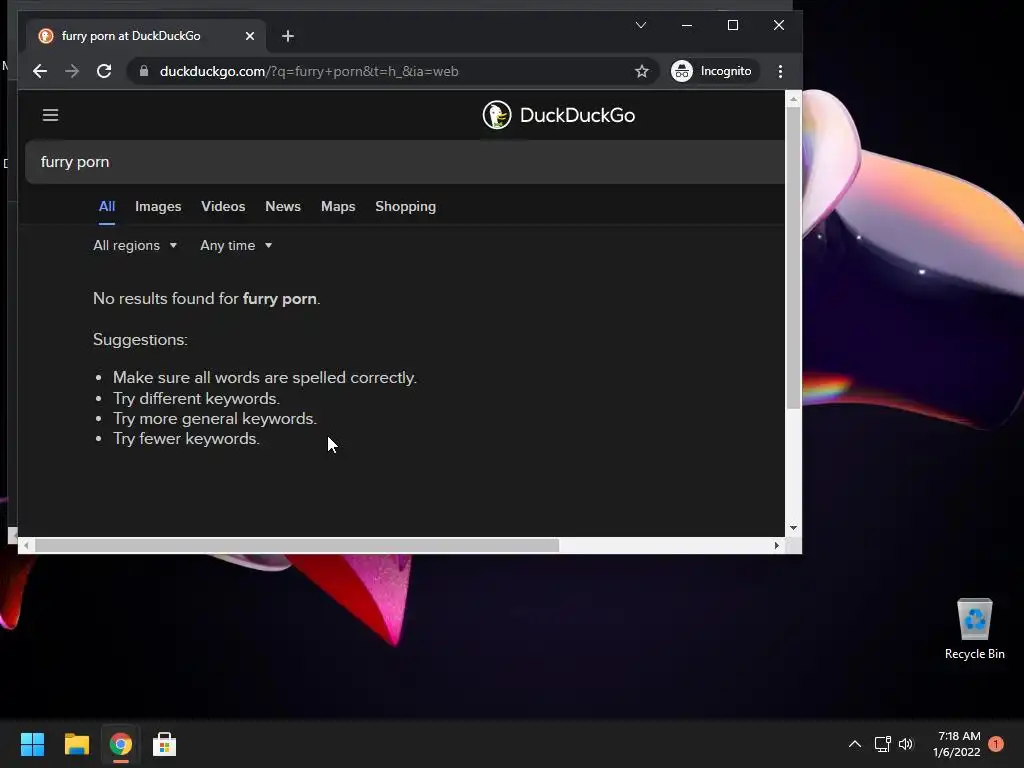
Task: Switch to the News tab
Action: [x=283, y=206]
